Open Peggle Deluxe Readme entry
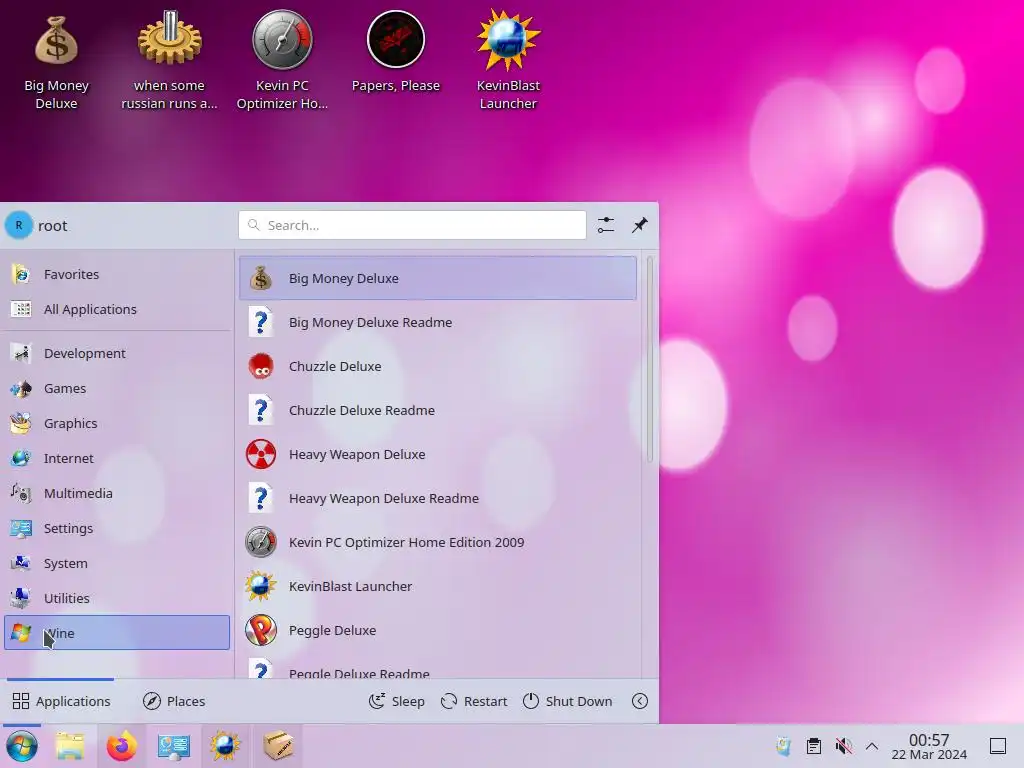Image resolution: width=1024 pixels, height=768 pixels. pos(438,667)
